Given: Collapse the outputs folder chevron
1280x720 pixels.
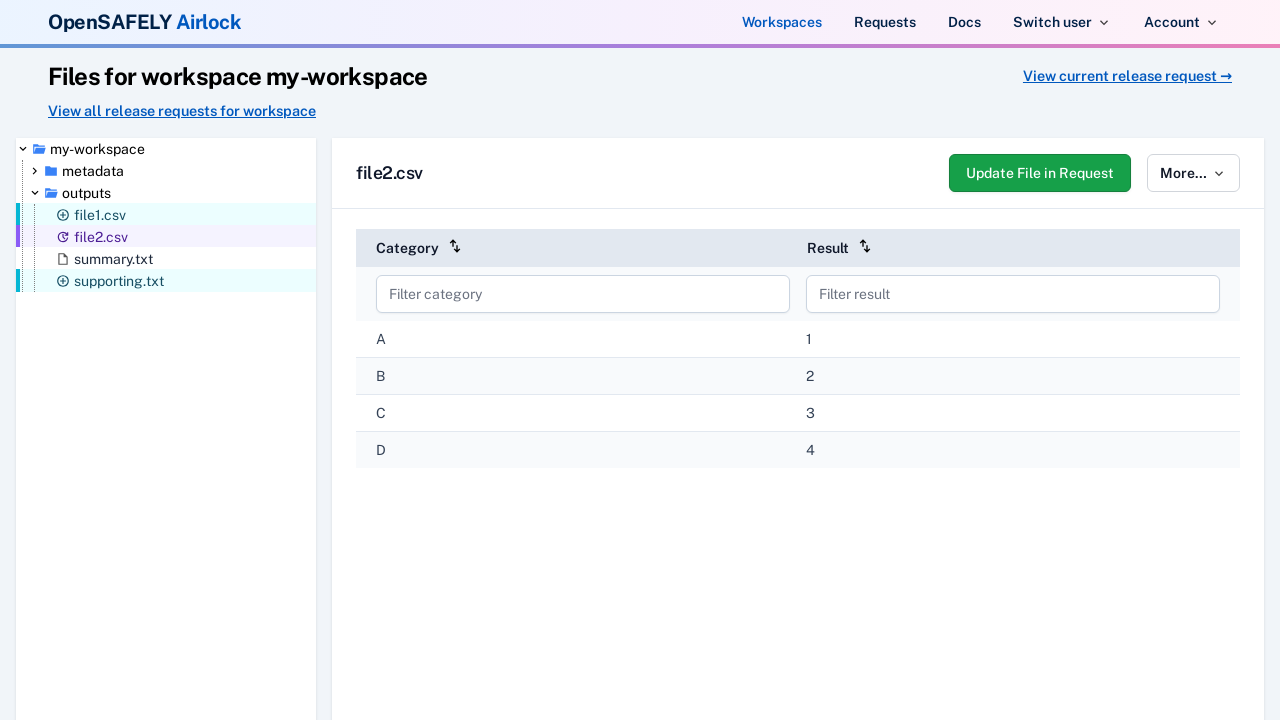Looking at the screenshot, I should click(x=35, y=193).
